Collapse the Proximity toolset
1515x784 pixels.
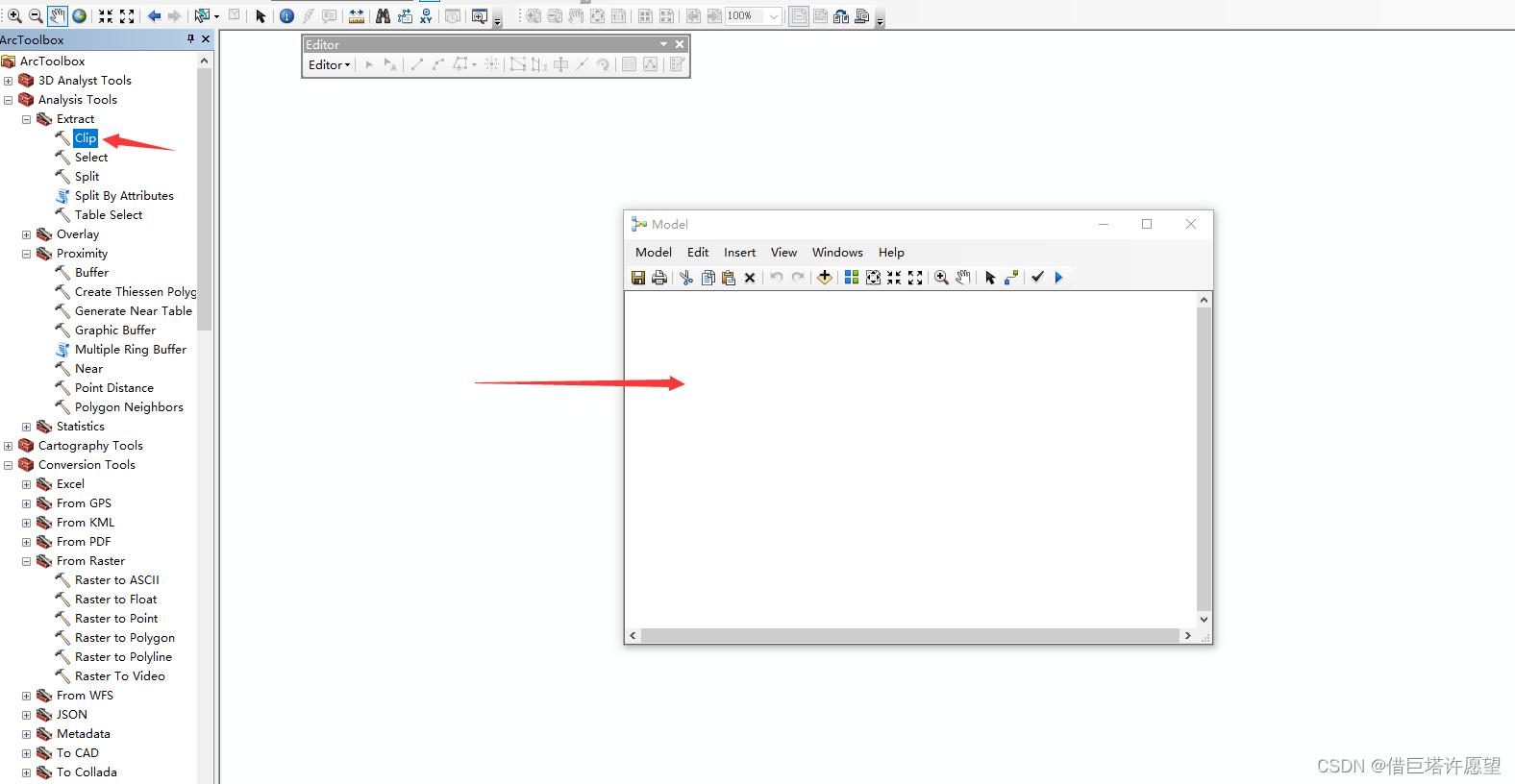[x=26, y=254]
